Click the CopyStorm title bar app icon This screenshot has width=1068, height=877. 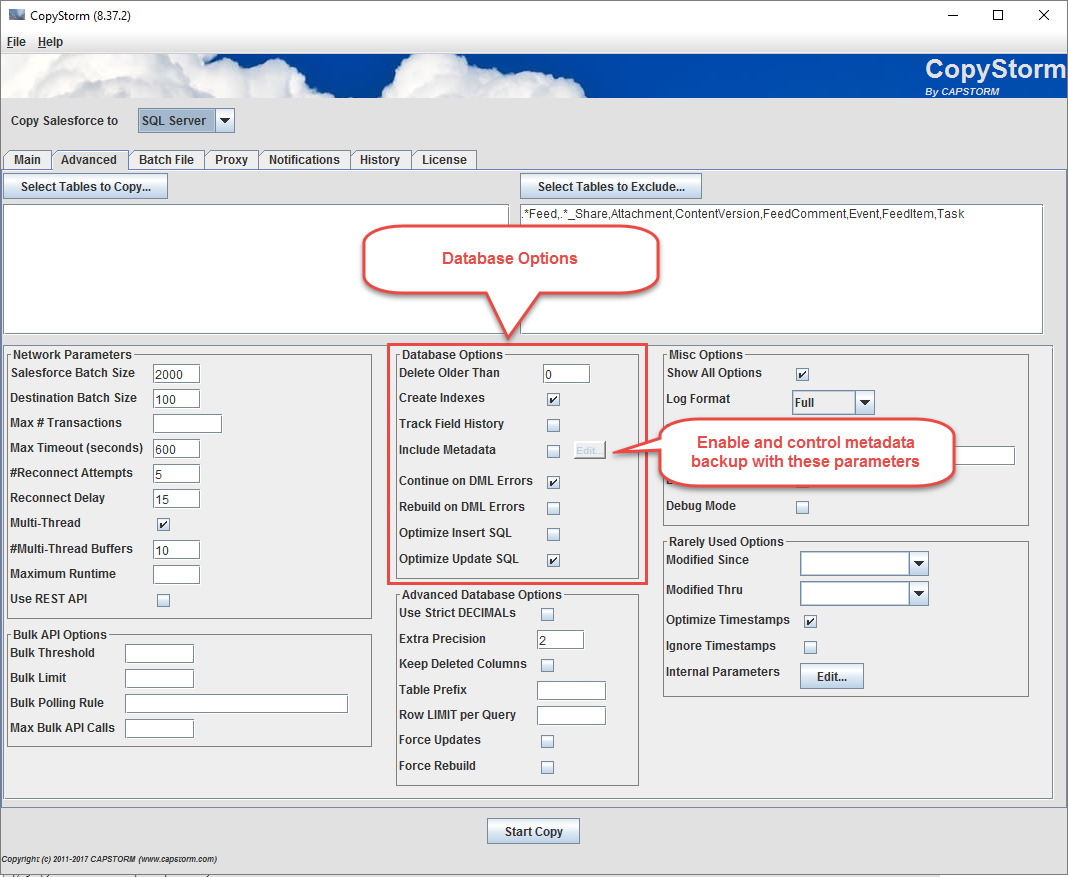16,14
